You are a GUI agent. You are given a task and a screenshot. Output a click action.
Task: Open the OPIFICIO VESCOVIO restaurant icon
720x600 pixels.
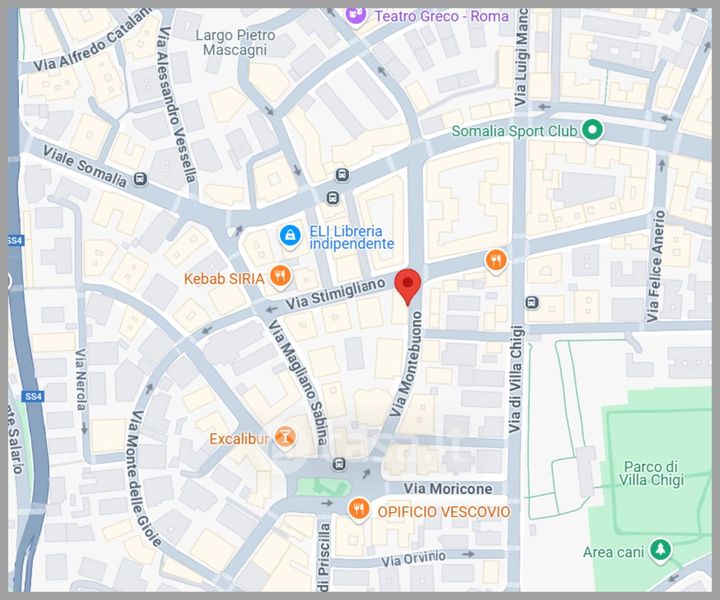359,509
